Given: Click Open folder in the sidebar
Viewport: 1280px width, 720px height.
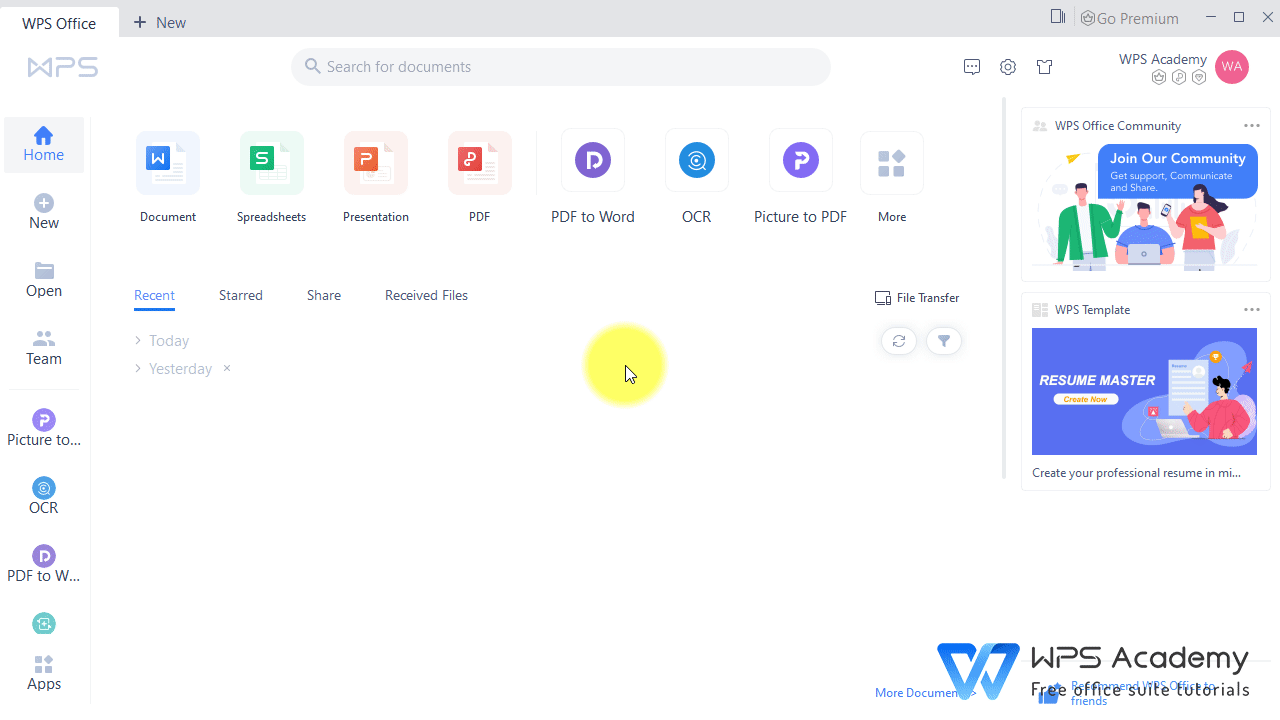Looking at the screenshot, I should coord(44,280).
